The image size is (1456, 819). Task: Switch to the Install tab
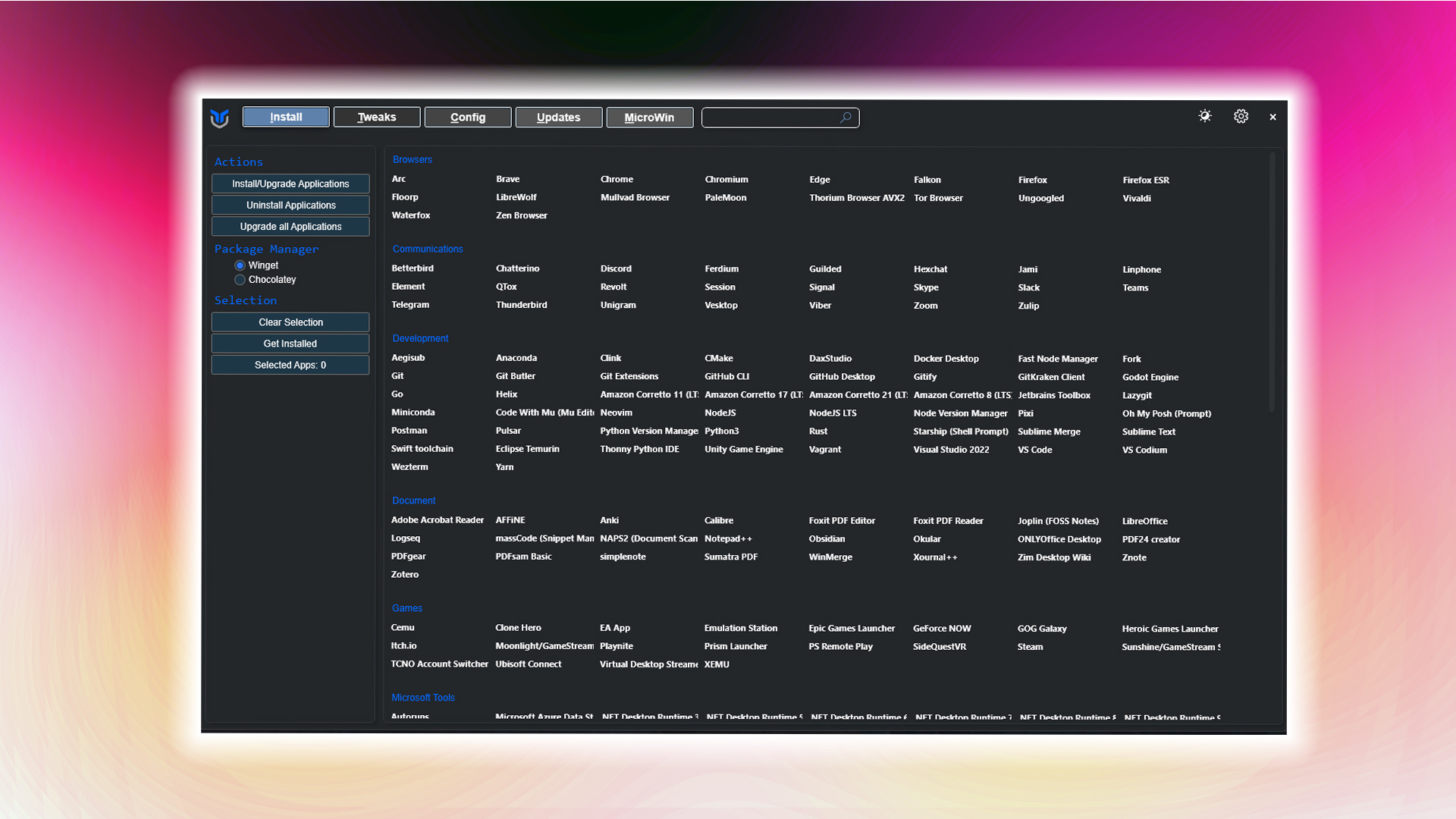coord(286,117)
